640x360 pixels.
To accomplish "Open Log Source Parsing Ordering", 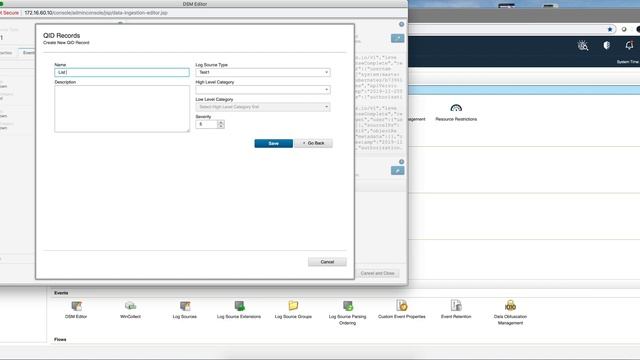I will click(347, 313).
